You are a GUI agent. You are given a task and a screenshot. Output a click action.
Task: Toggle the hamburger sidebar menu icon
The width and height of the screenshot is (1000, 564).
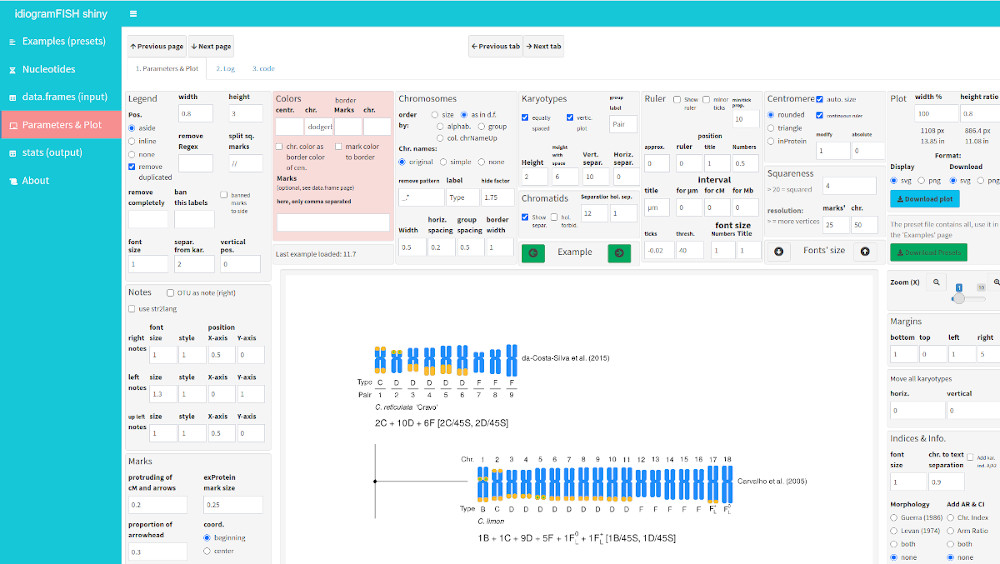(133, 14)
